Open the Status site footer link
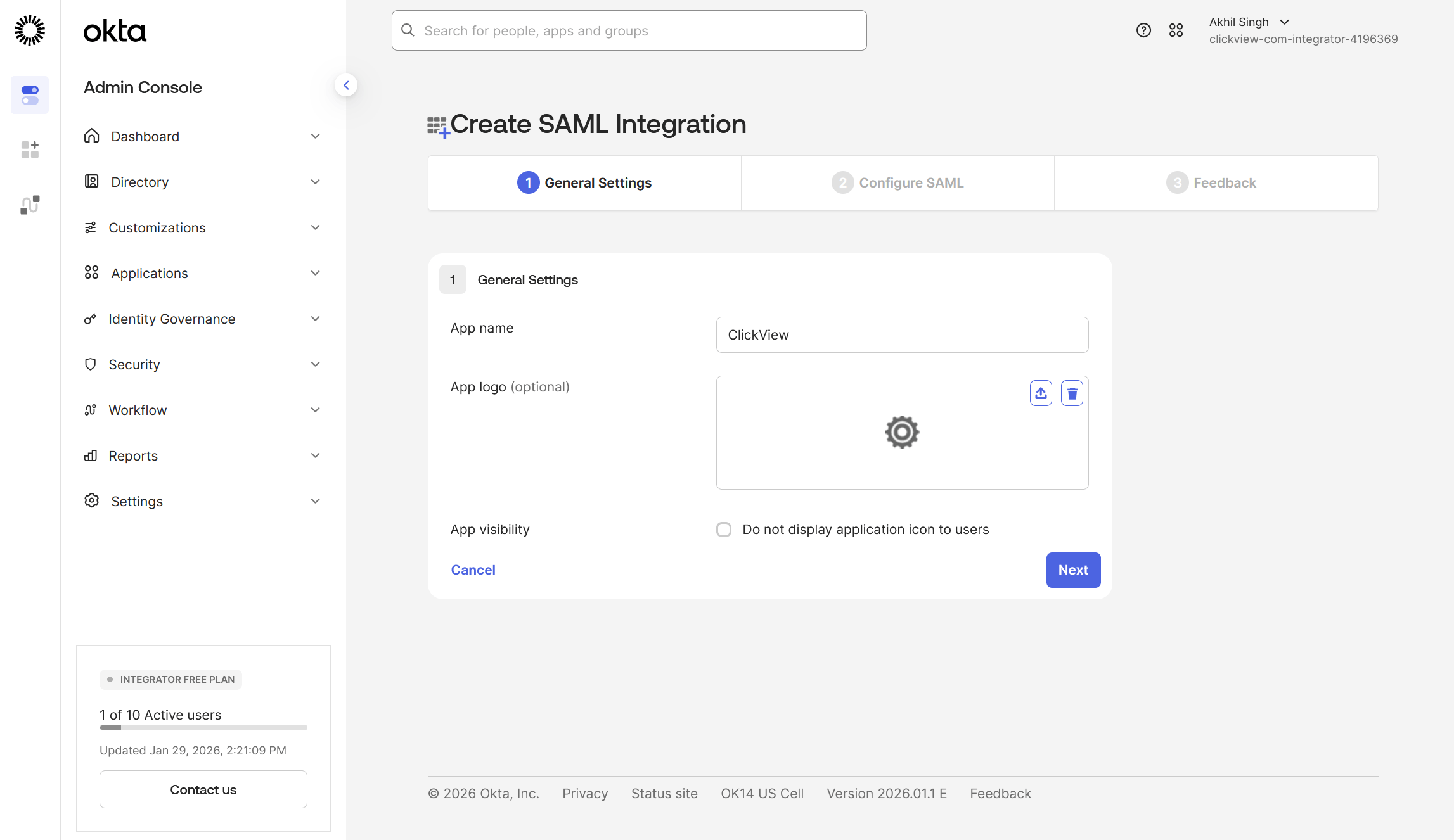The image size is (1454, 840). [664, 794]
